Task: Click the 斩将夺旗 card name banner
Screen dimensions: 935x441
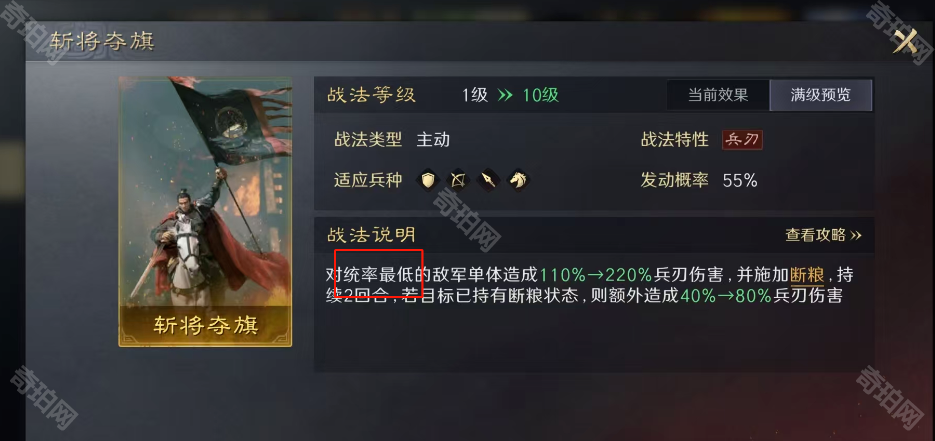Action: point(205,325)
